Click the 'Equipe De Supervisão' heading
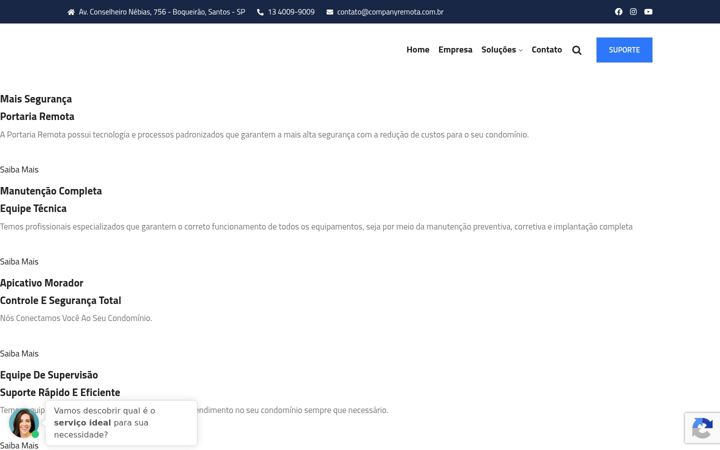Image resolution: width=720 pixels, height=450 pixels. click(x=49, y=375)
